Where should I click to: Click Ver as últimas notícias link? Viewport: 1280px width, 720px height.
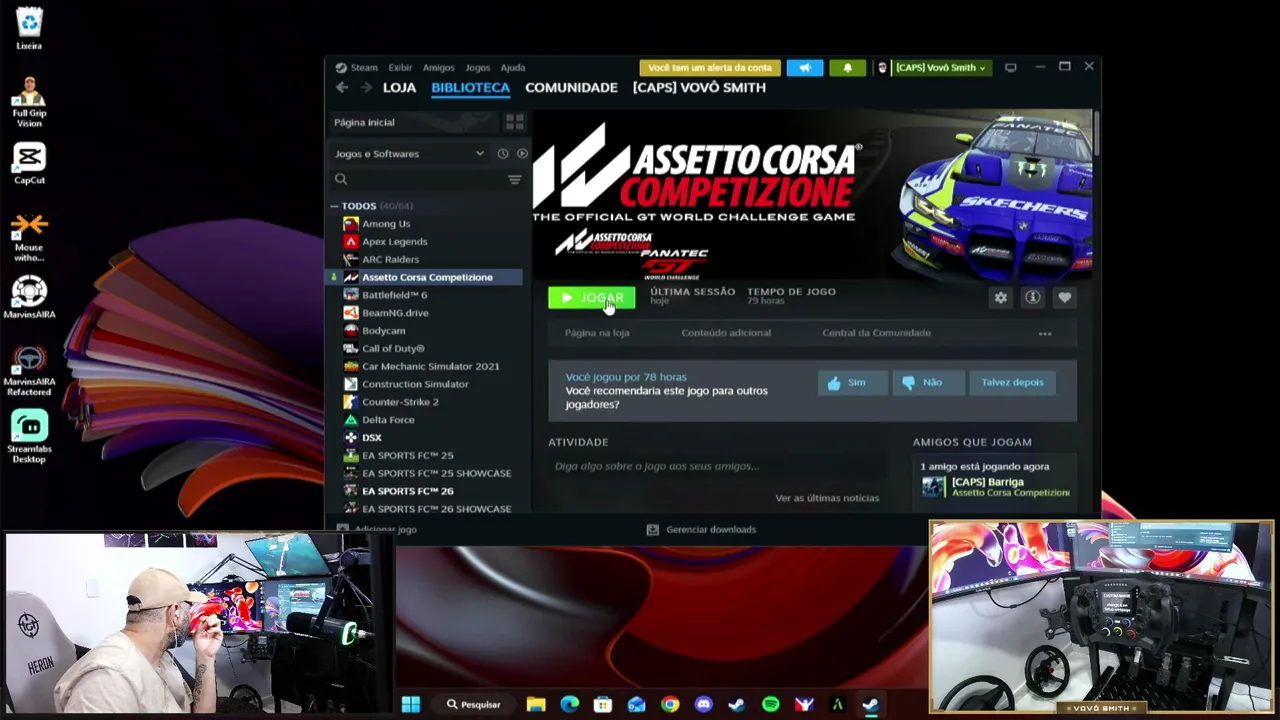click(827, 498)
